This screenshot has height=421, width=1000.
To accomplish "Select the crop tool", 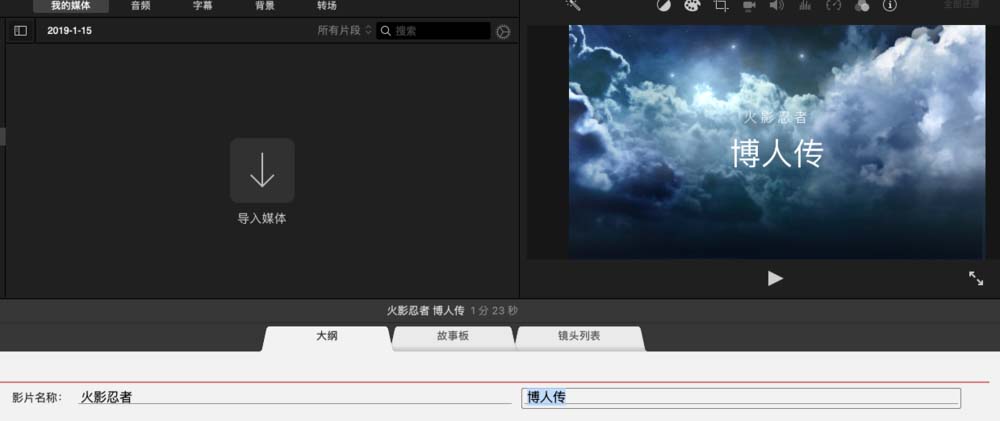I will 721,5.
